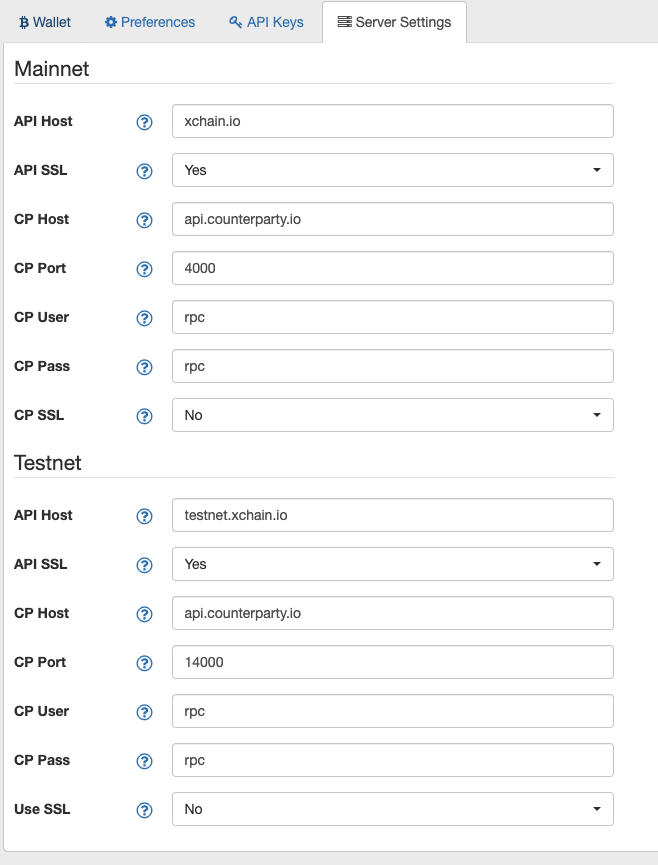The height and width of the screenshot is (865, 658).
Task: Open the Mainnet CP SSL dropdown
Action: (x=393, y=415)
